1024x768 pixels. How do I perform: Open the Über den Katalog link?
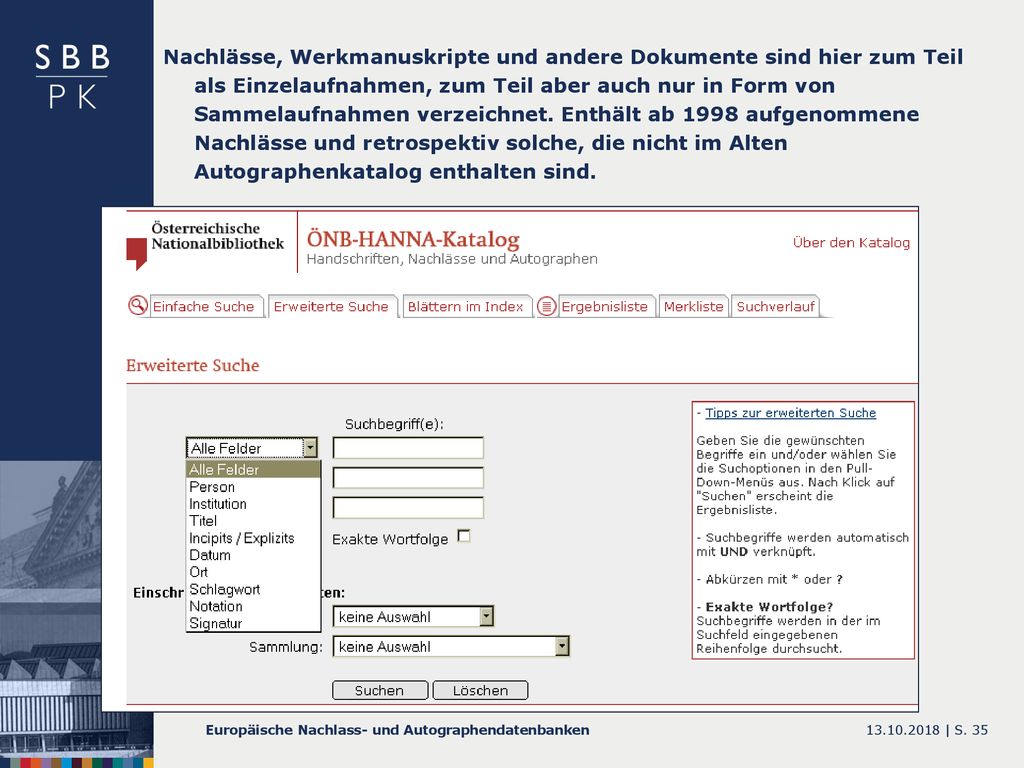tap(851, 242)
